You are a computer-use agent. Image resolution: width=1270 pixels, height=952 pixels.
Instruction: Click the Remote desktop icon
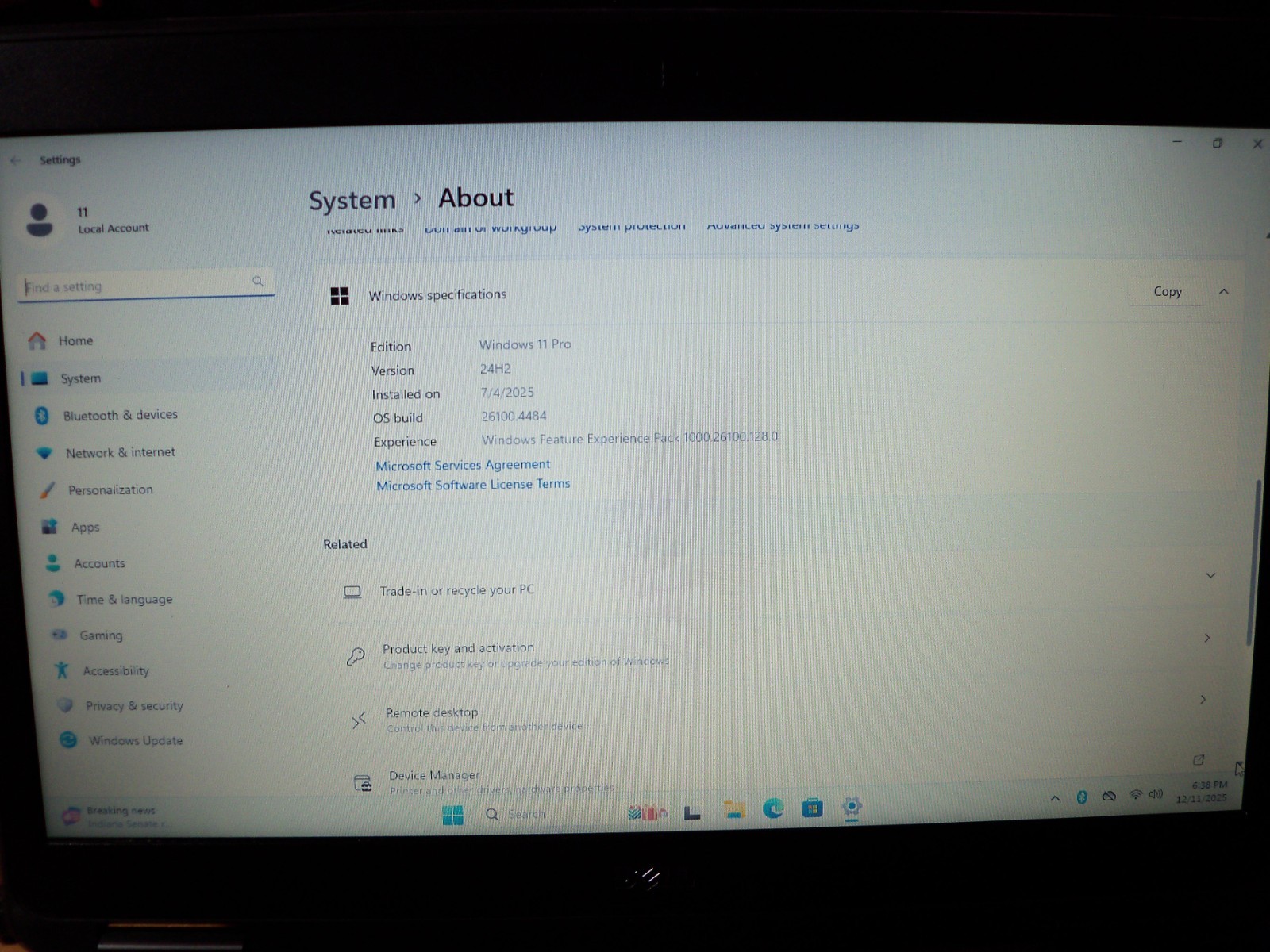pos(359,720)
